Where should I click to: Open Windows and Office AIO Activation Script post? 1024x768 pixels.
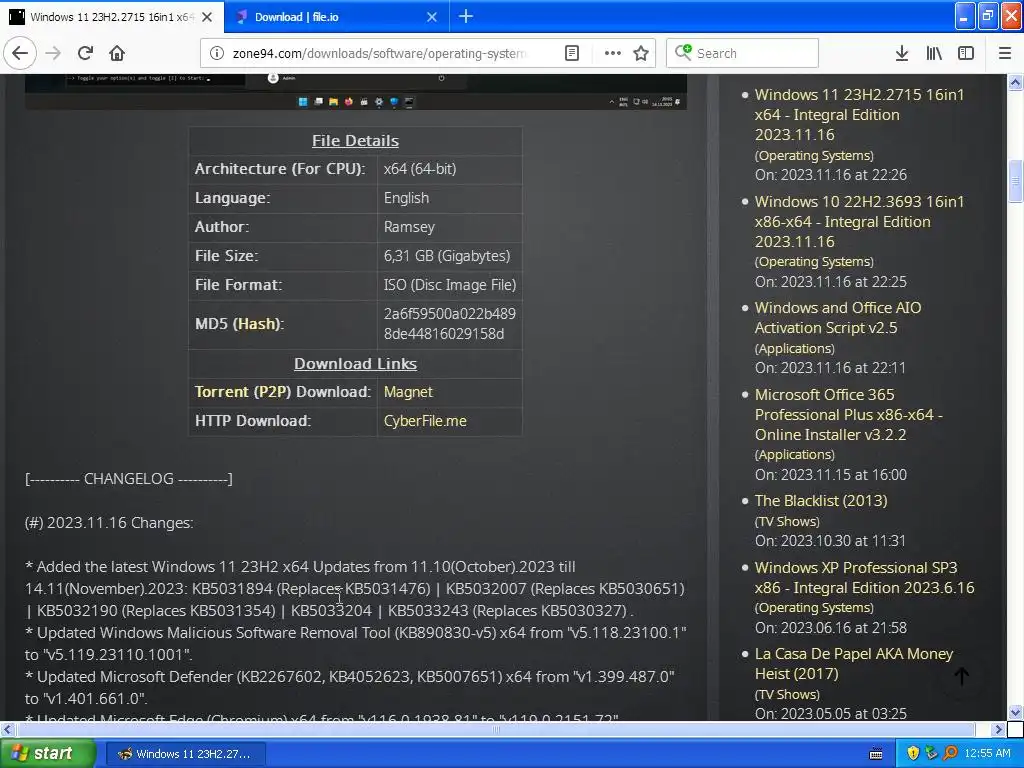pos(838,317)
